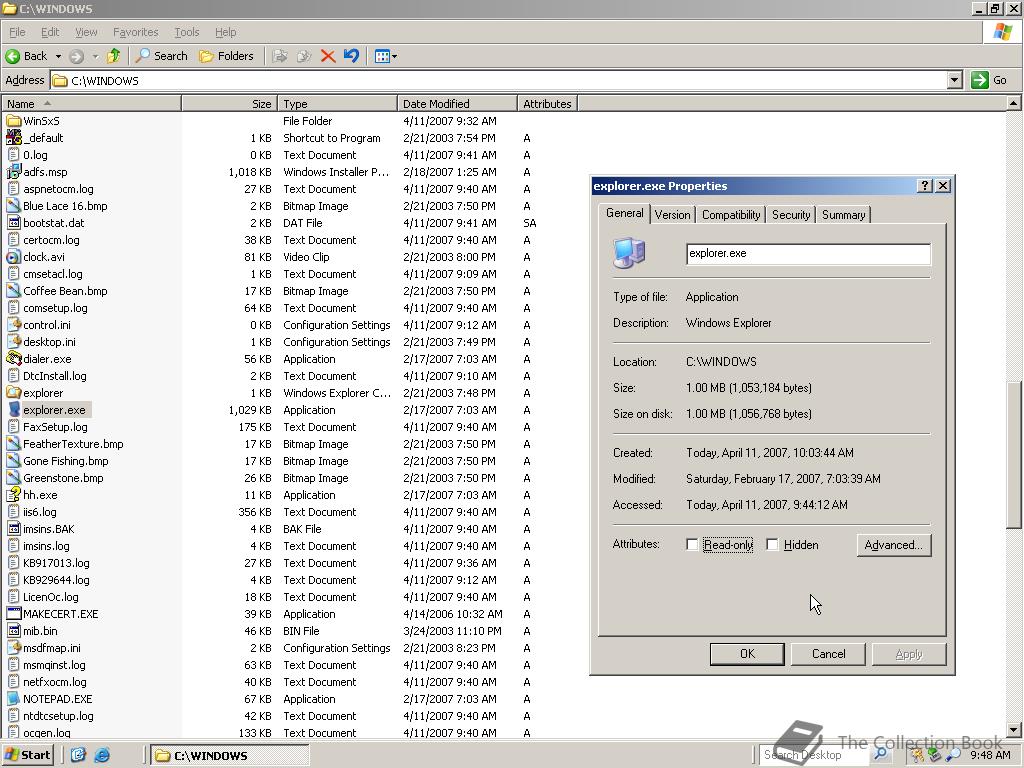
Task: Select the clock.avi video icon
Action: coord(13,257)
